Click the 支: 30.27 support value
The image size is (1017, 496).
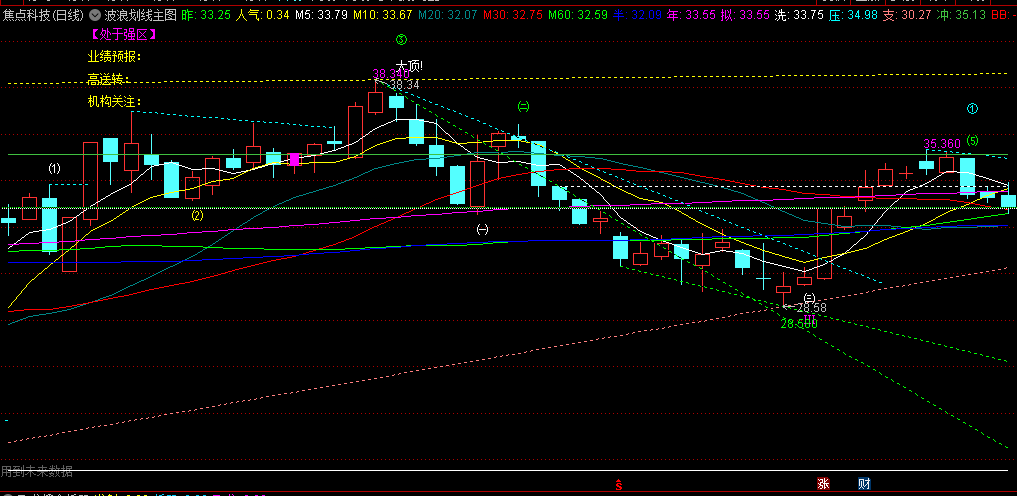[907, 14]
